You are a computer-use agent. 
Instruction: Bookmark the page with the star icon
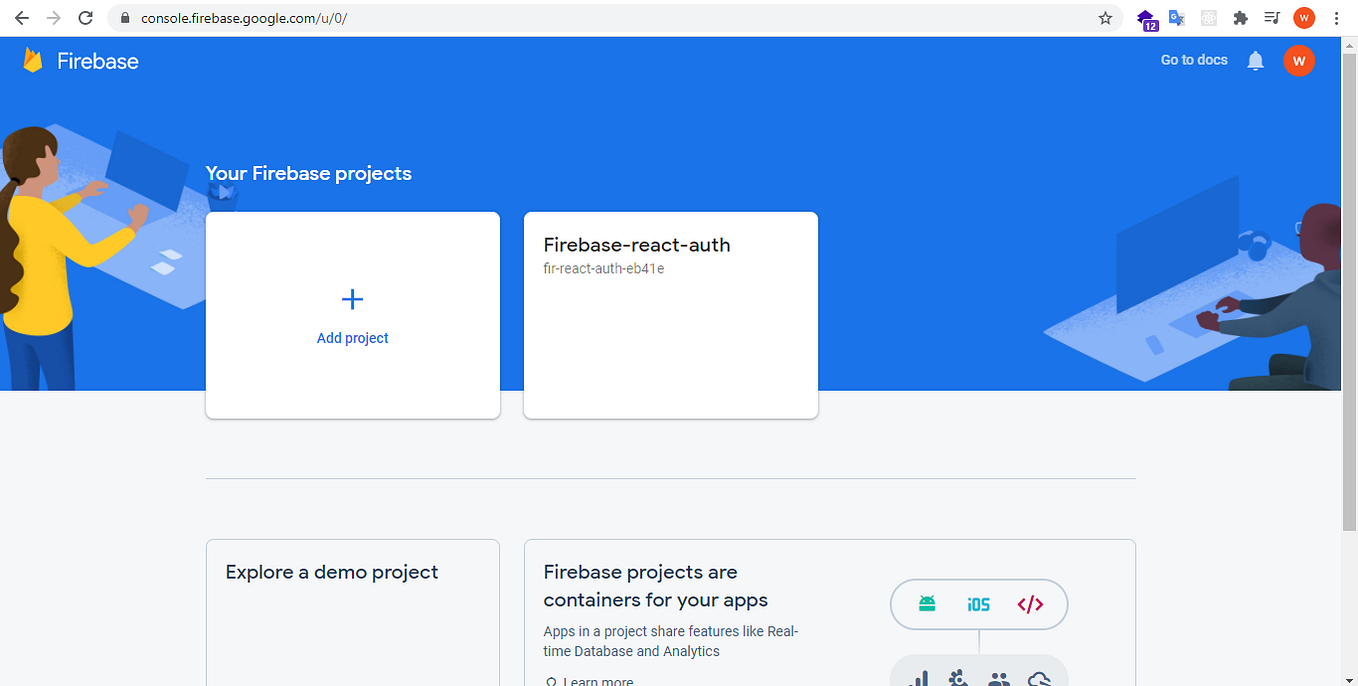point(1105,17)
